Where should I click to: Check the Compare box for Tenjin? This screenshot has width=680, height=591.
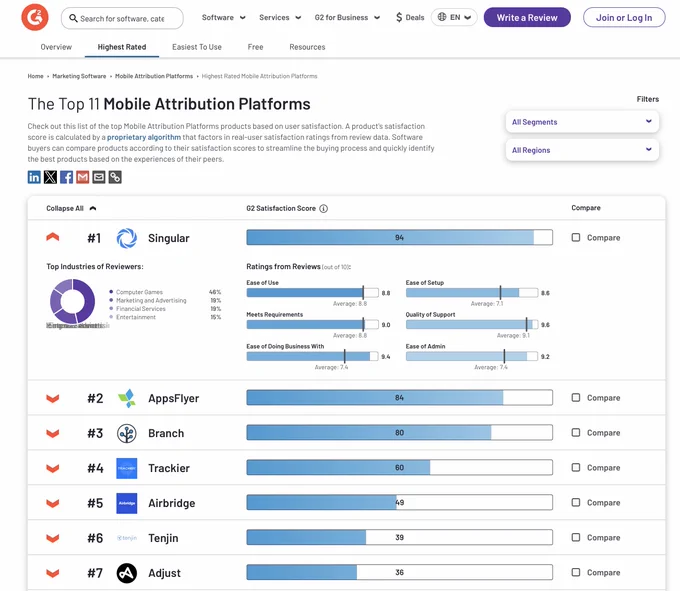pos(575,537)
